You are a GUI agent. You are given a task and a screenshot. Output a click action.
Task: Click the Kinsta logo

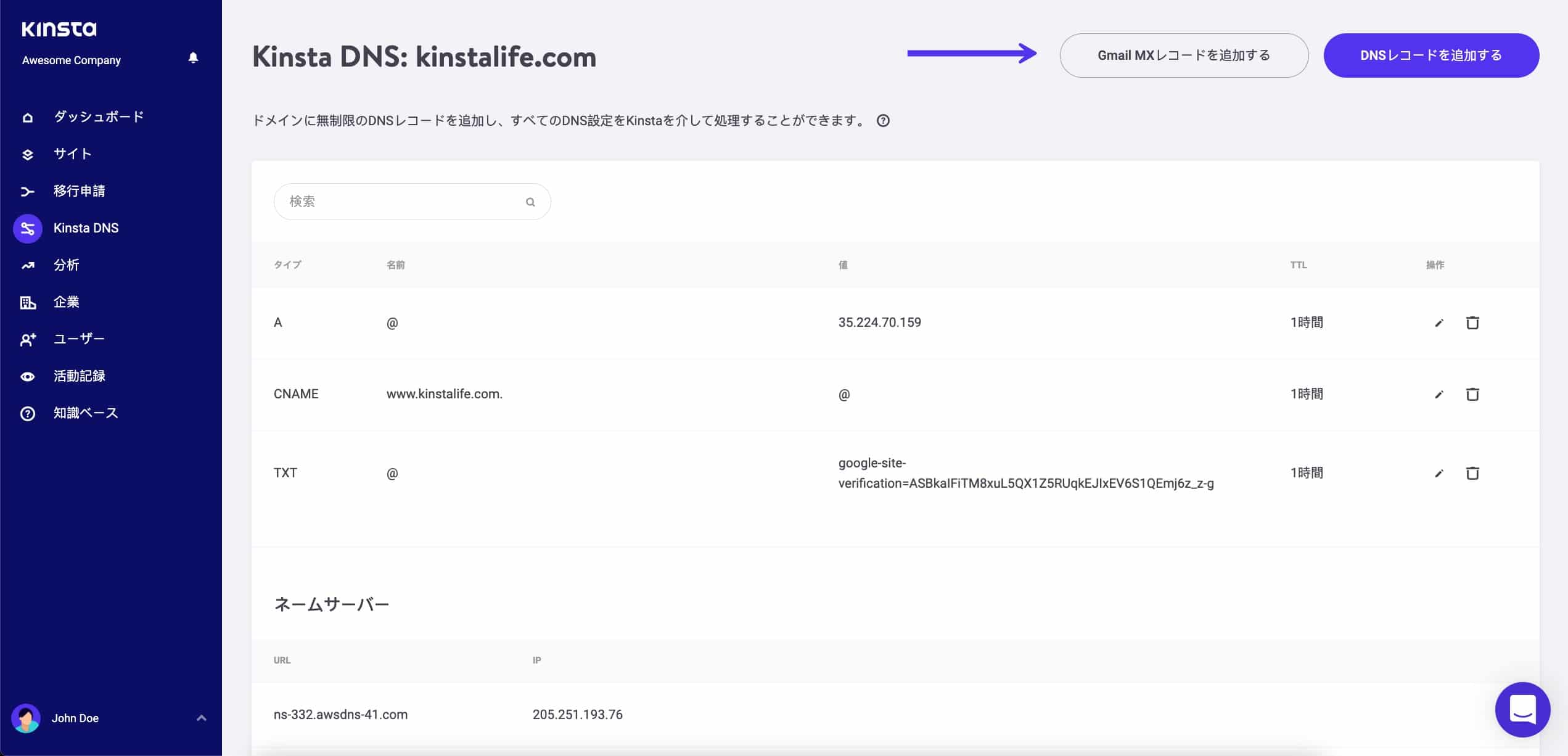[59, 29]
